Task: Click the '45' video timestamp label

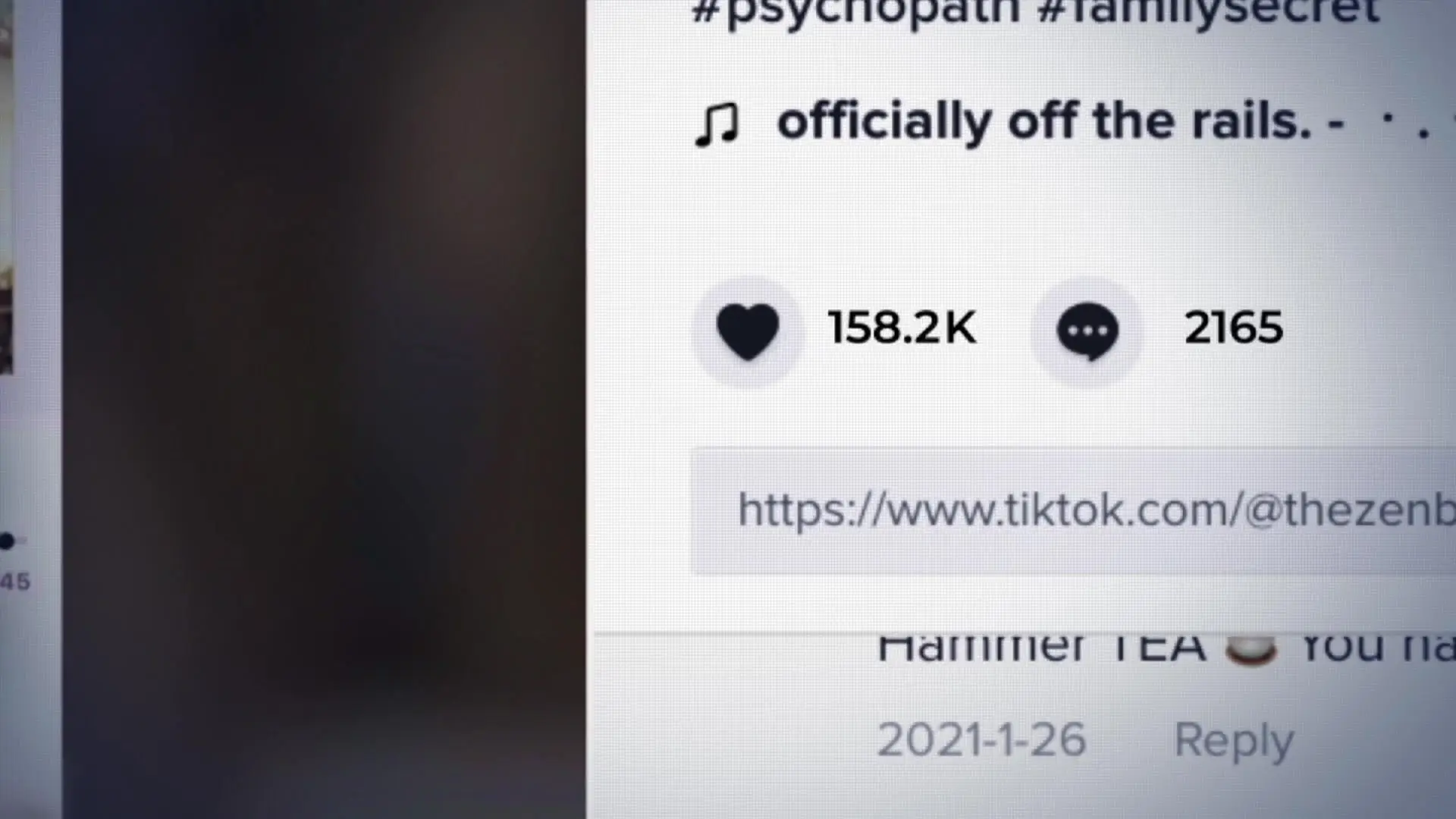Action: (x=15, y=582)
